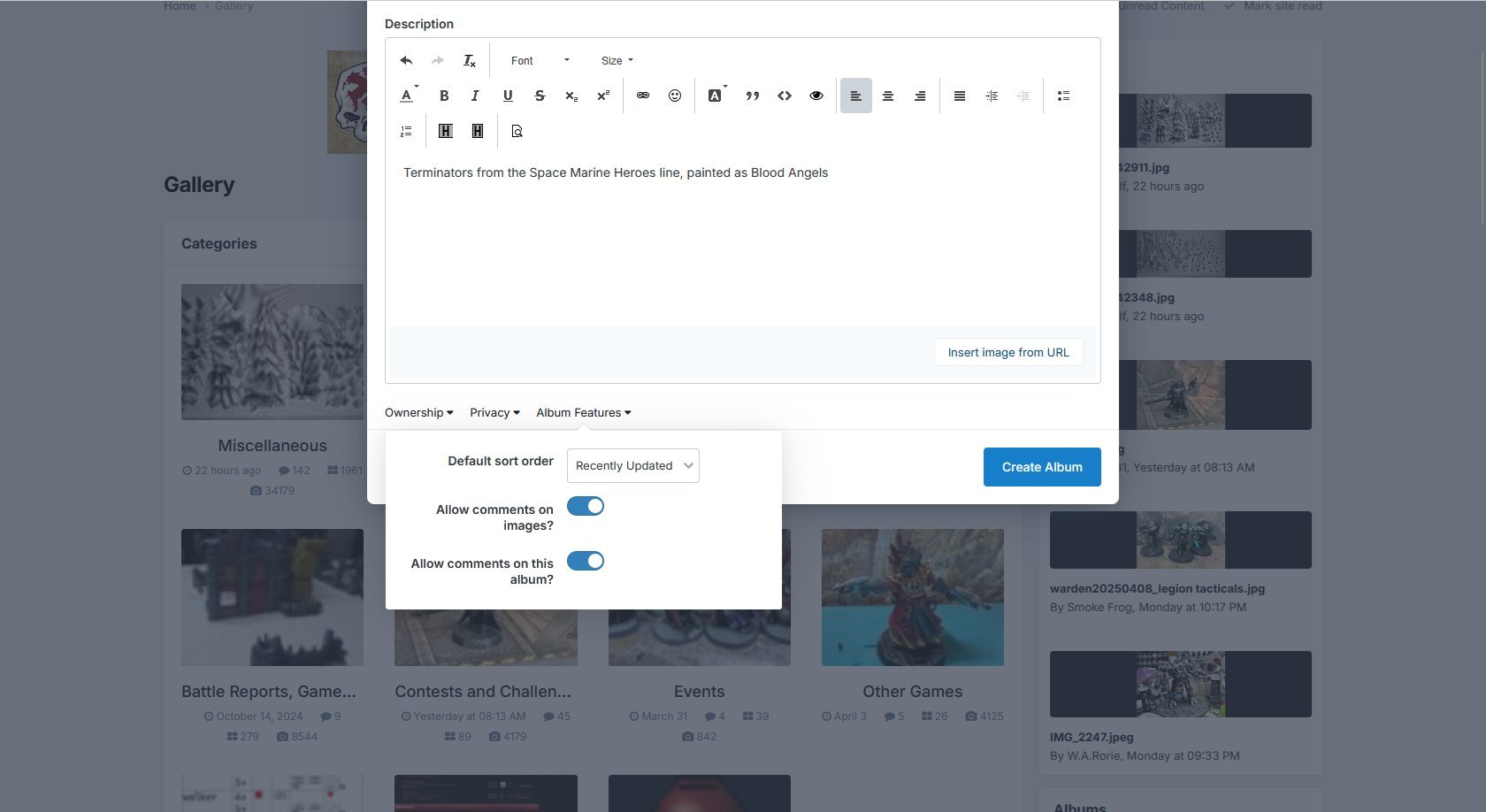Open the text color picker

[408, 96]
